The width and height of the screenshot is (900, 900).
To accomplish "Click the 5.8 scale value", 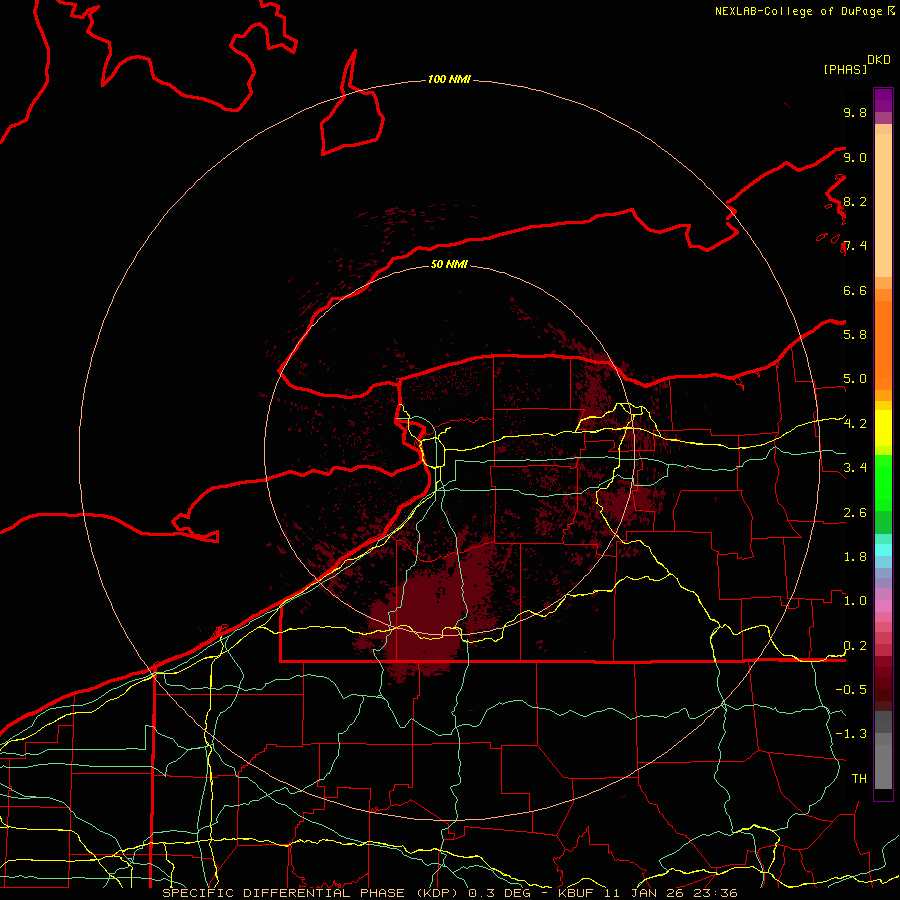I will point(855,335).
